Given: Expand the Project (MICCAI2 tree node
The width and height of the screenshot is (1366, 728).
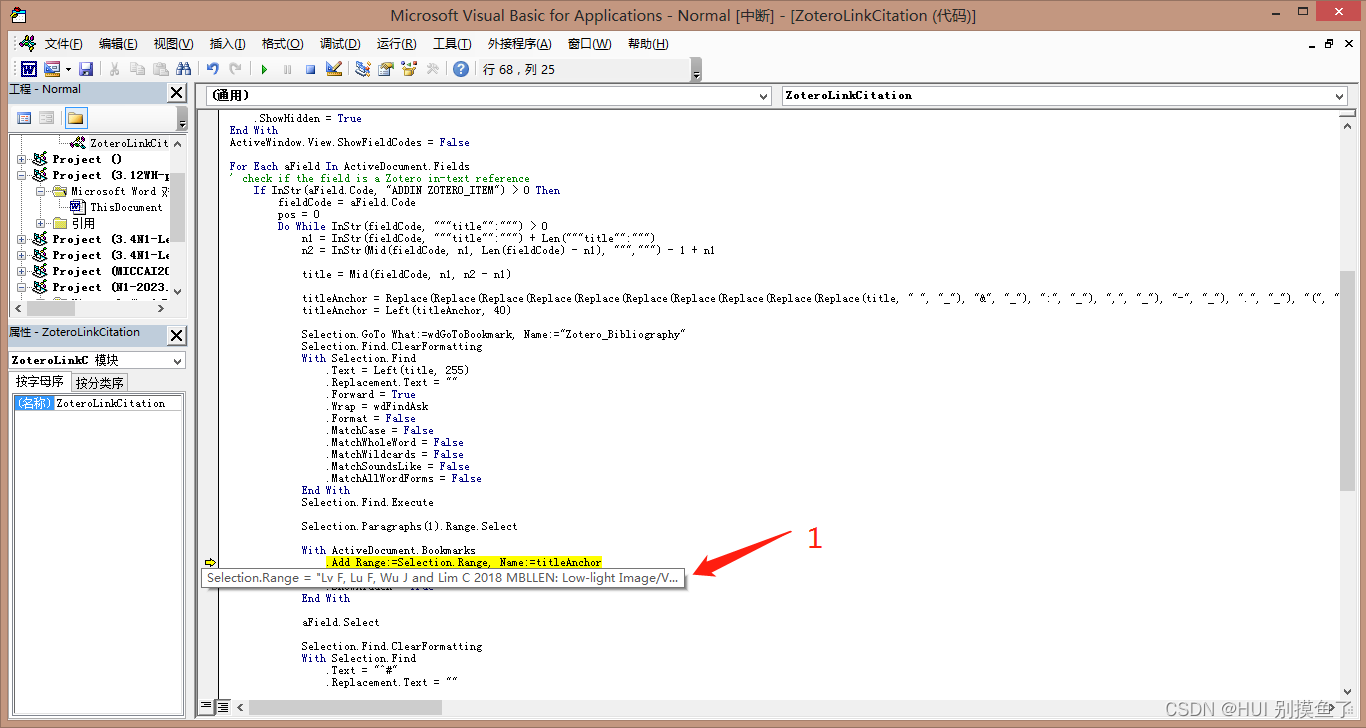Looking at the screenshot, I should [22, 271].
